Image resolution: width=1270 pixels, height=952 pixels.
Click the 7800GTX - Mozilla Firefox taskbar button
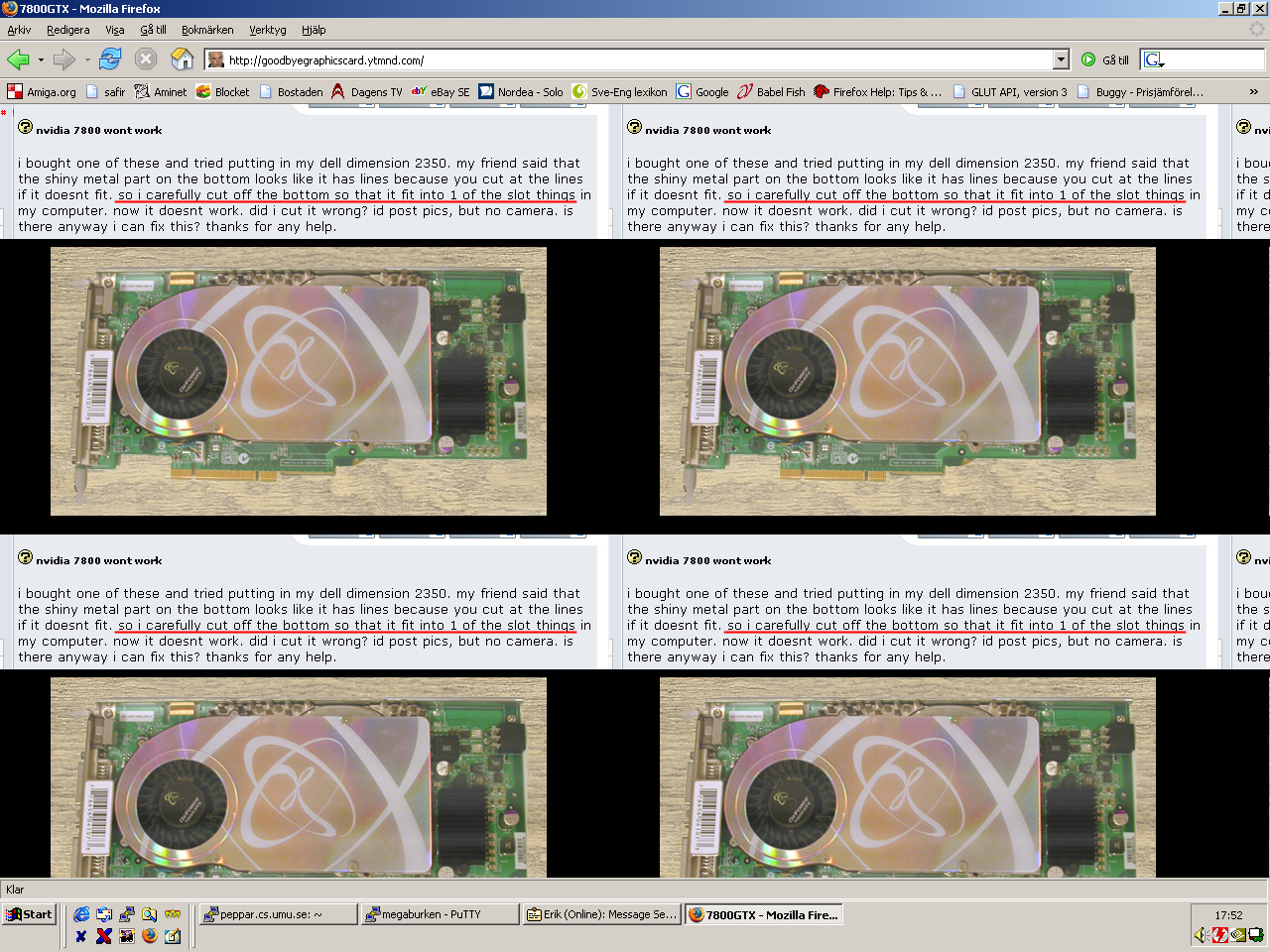click(x=763, y=914)
